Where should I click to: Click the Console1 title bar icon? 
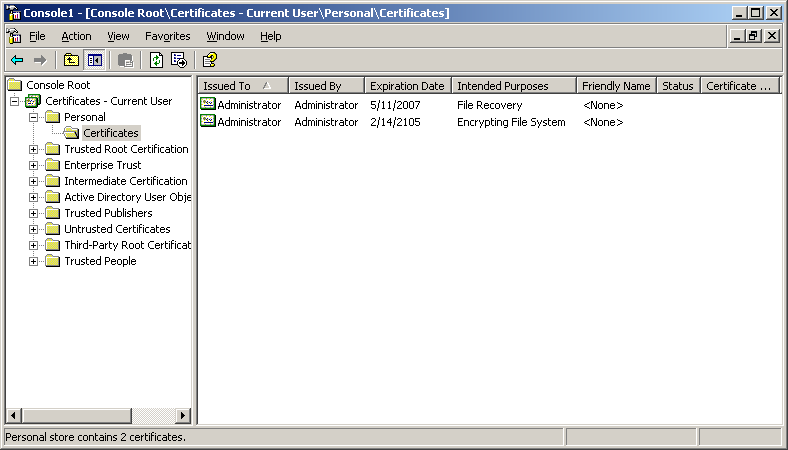(14, 13)
